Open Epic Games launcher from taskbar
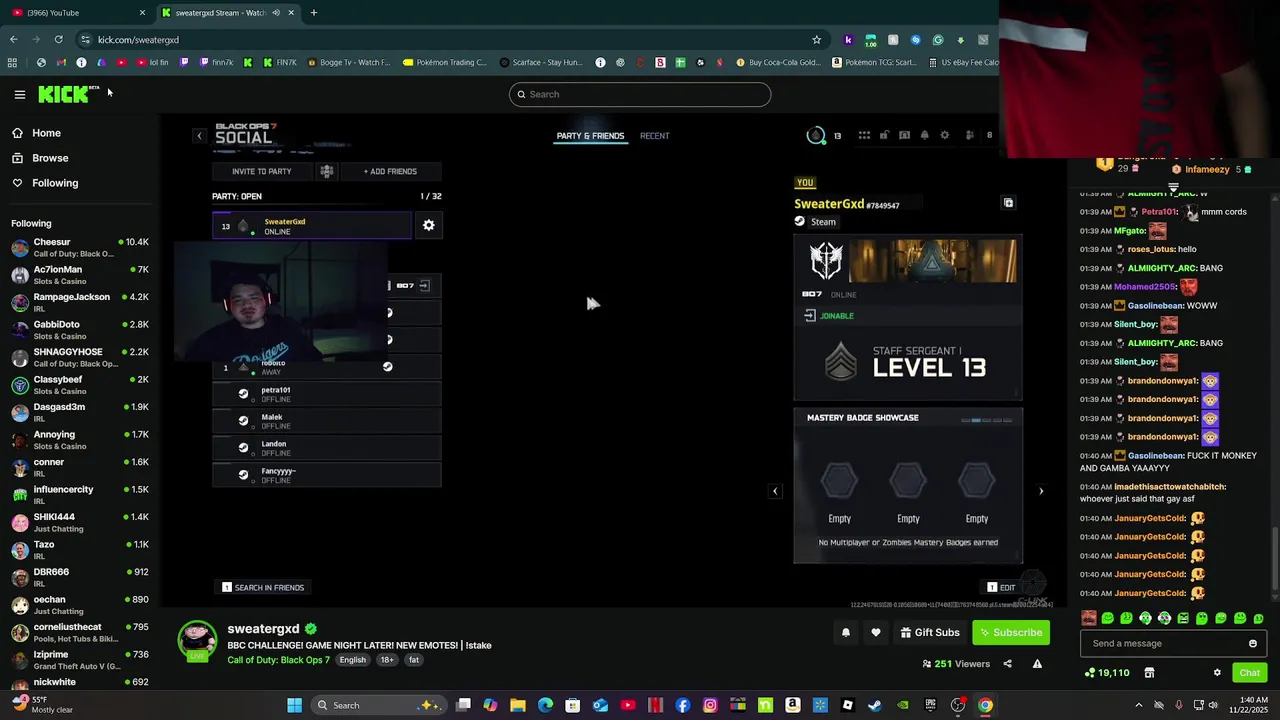 (930, 705)
